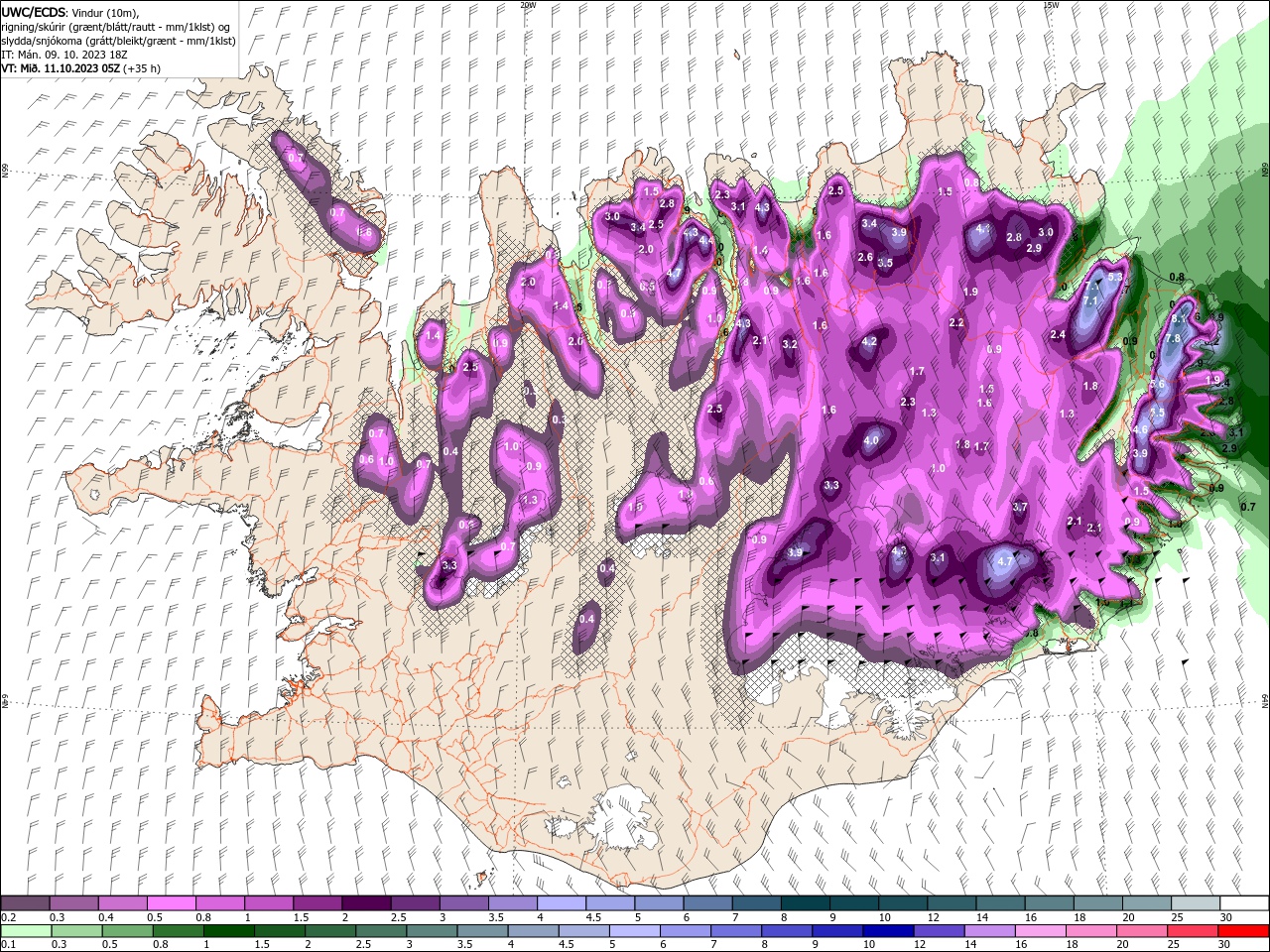
Task: Click the deep blue lower swatch between 10 and 12
Action: click(x=887, y=931)
